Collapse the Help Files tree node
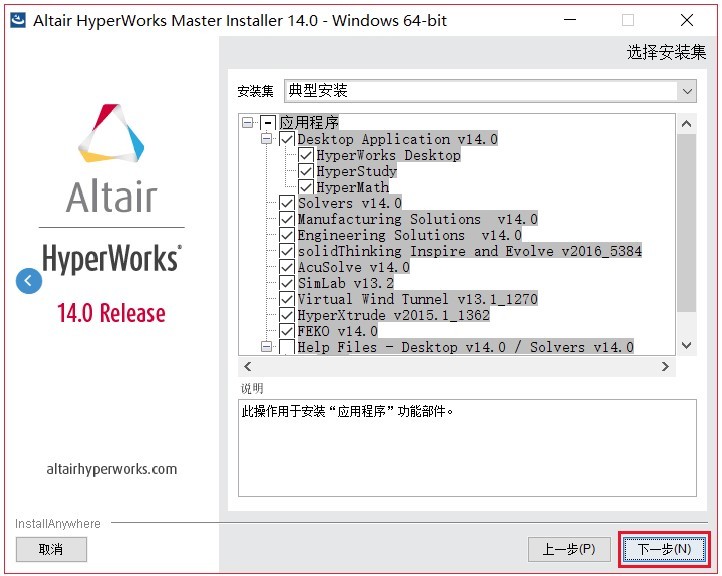The height and width of the screenshot is (576, 722). coord(267,347)
